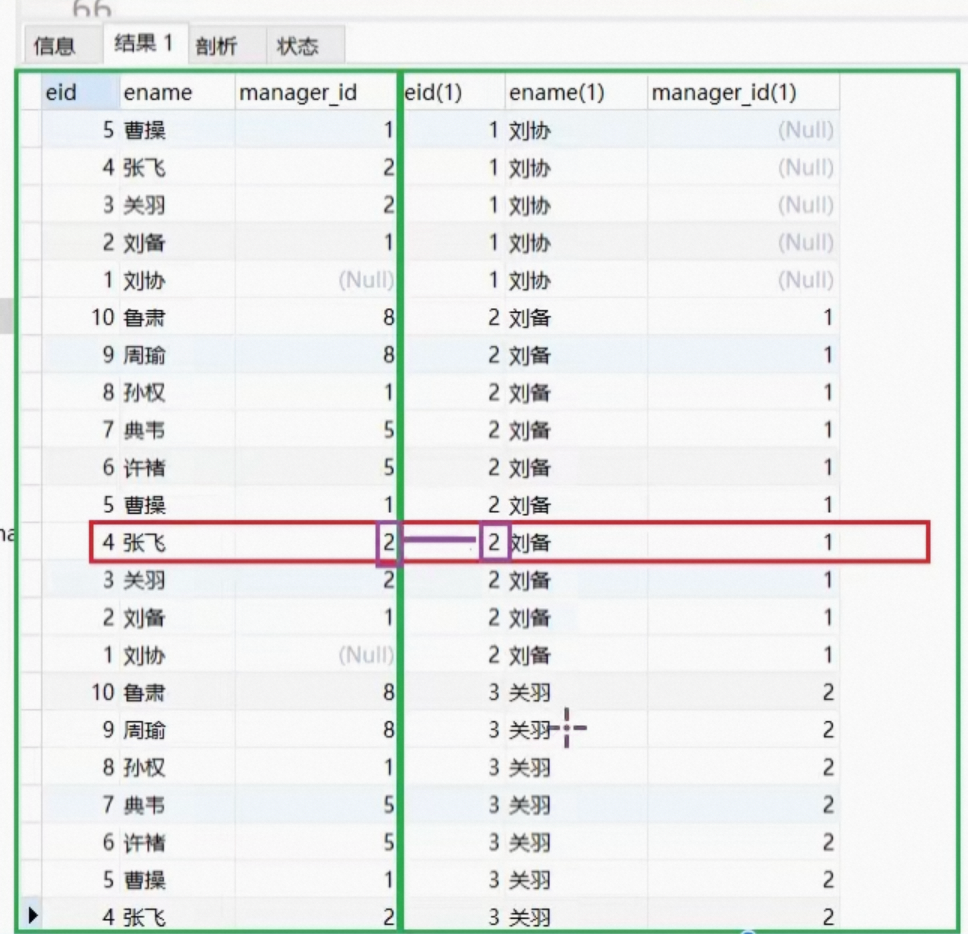Click manager_id (Null) in the 刘协 / 刘备 row
The height and width of the screenshot is (934, 968).
pos(366,655)
